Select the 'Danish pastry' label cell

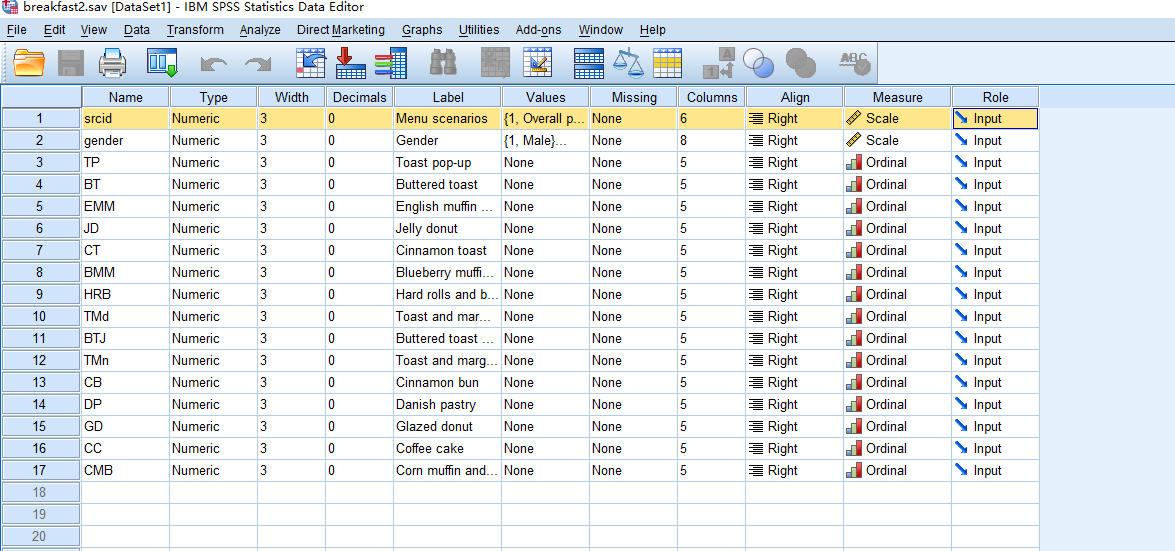tap(448, 405)
